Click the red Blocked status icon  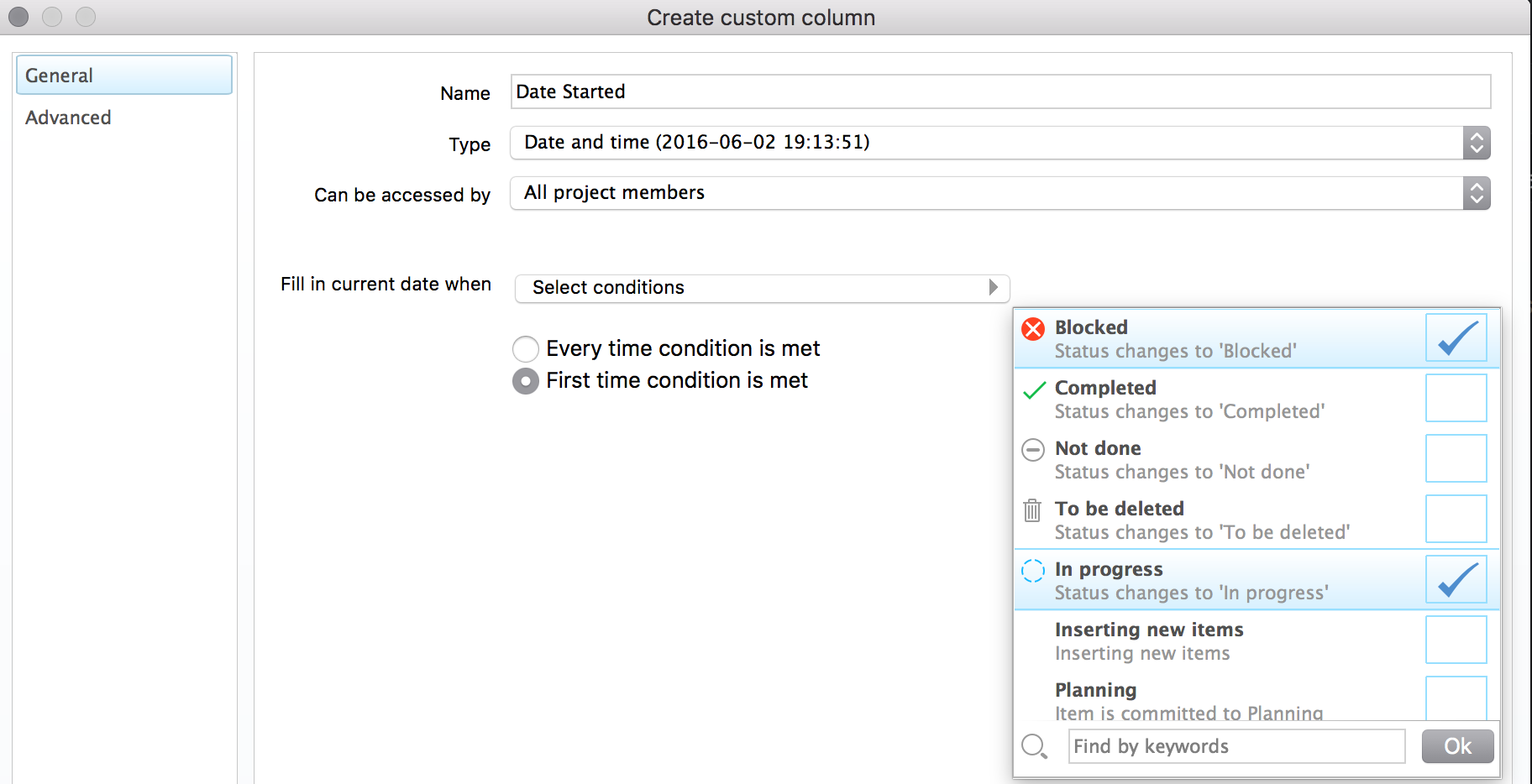coord(1033,329)
